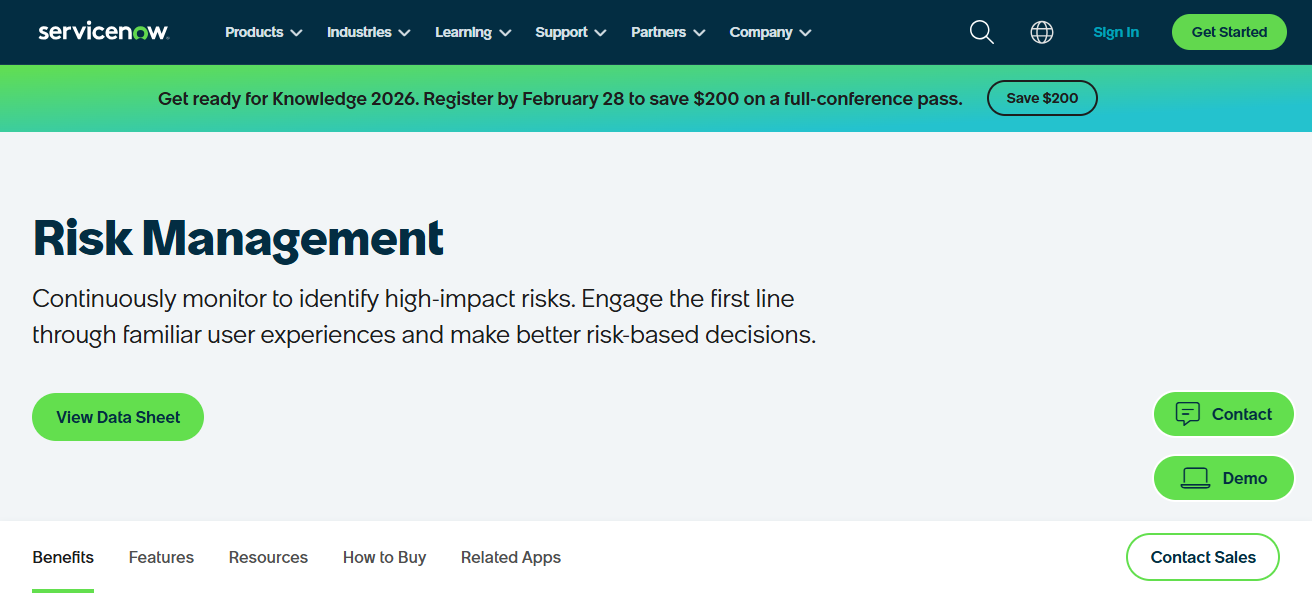Click the View Data Sheet button
Image resolution: width=1312 pixels, height=600 pixels.
(x=117, y=416)
